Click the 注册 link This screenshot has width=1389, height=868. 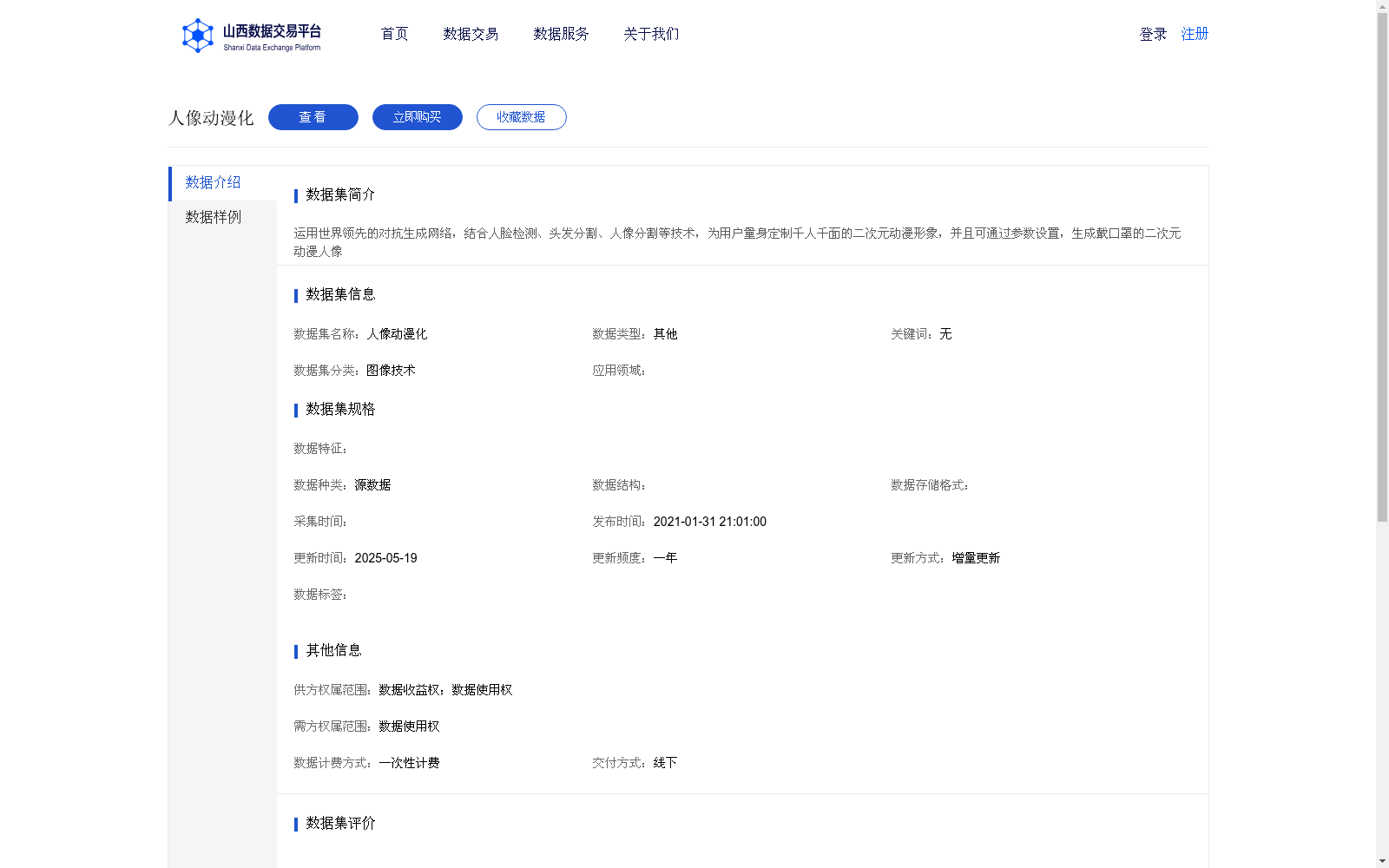click(x=1195, y=34)
